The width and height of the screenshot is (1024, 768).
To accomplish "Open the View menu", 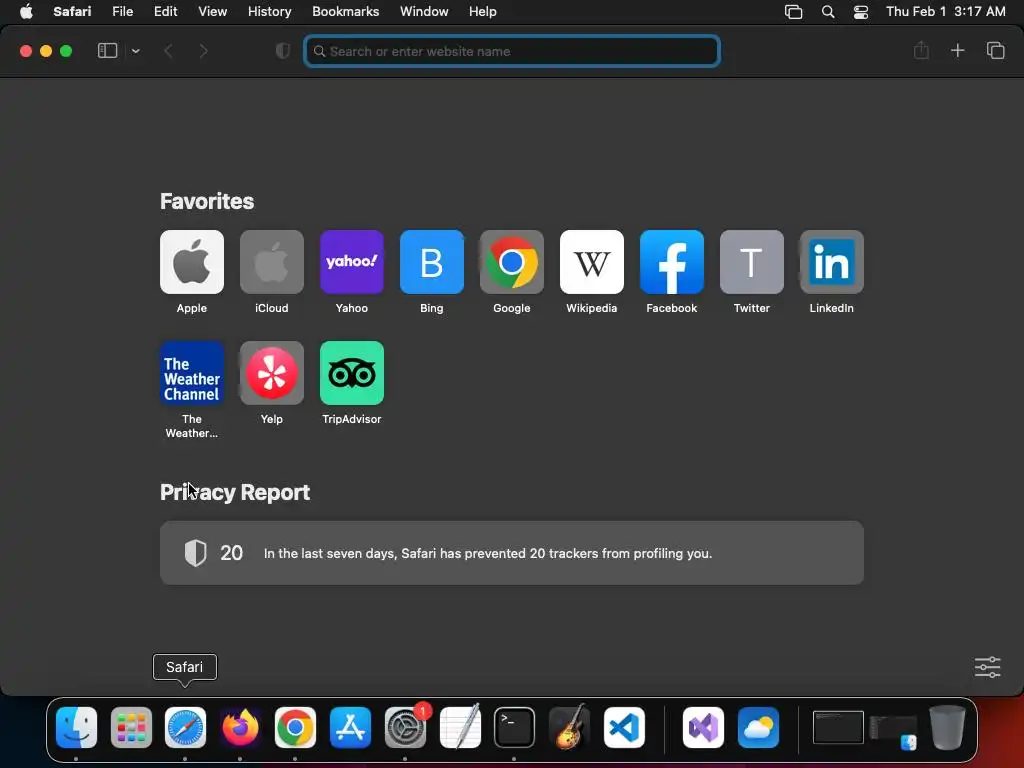I will [x=212, y=12].
